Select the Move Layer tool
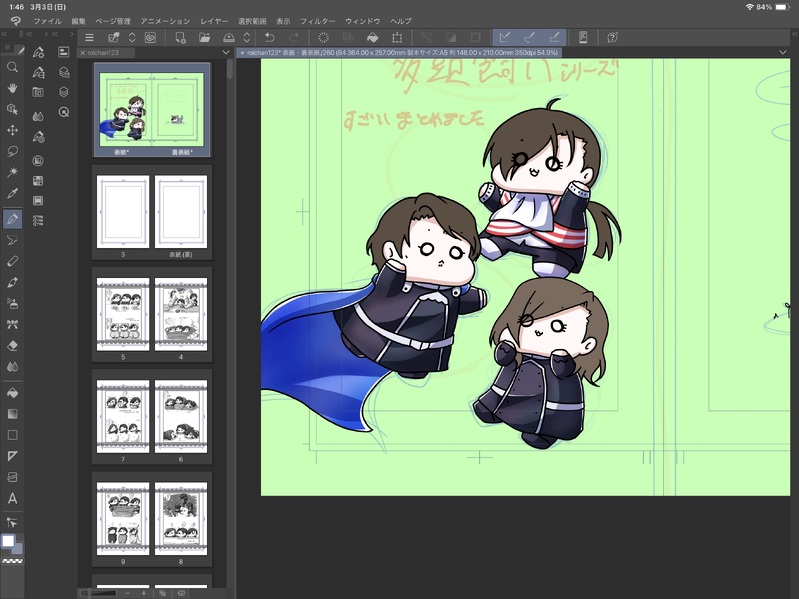 coord(12,130)
